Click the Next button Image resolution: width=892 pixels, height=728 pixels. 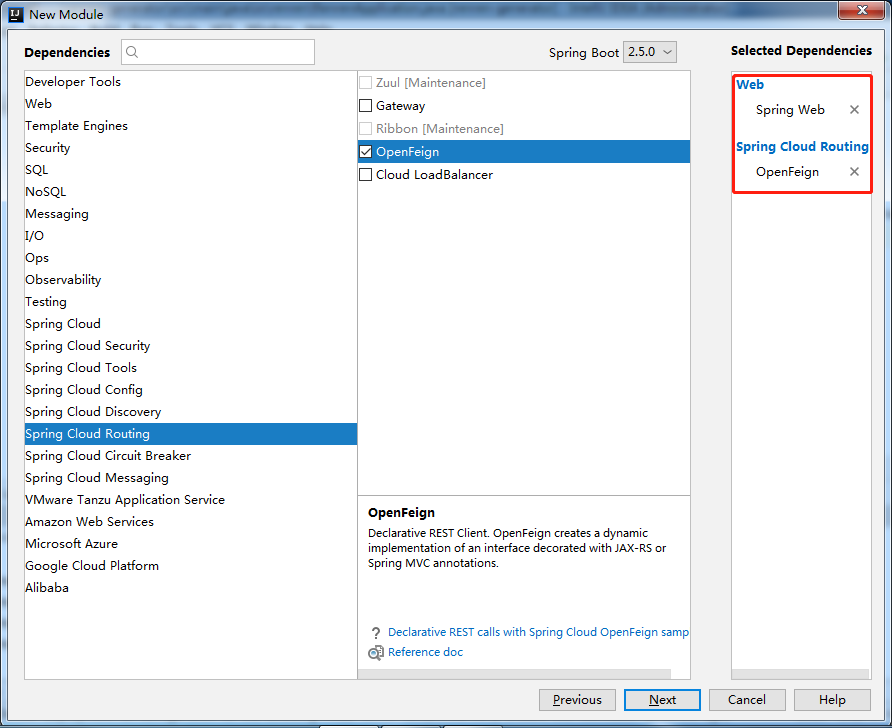662,700
